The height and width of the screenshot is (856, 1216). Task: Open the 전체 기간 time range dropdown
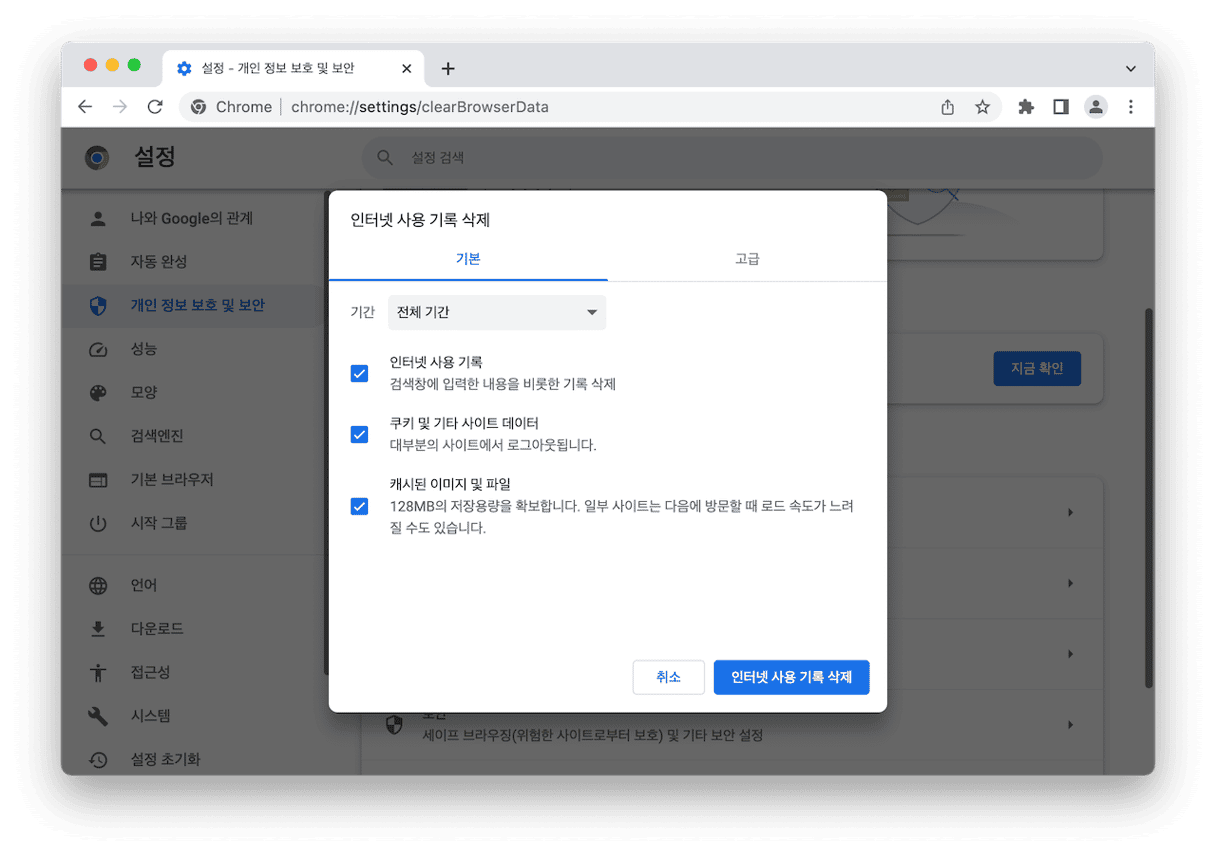[x=497, y=312]
